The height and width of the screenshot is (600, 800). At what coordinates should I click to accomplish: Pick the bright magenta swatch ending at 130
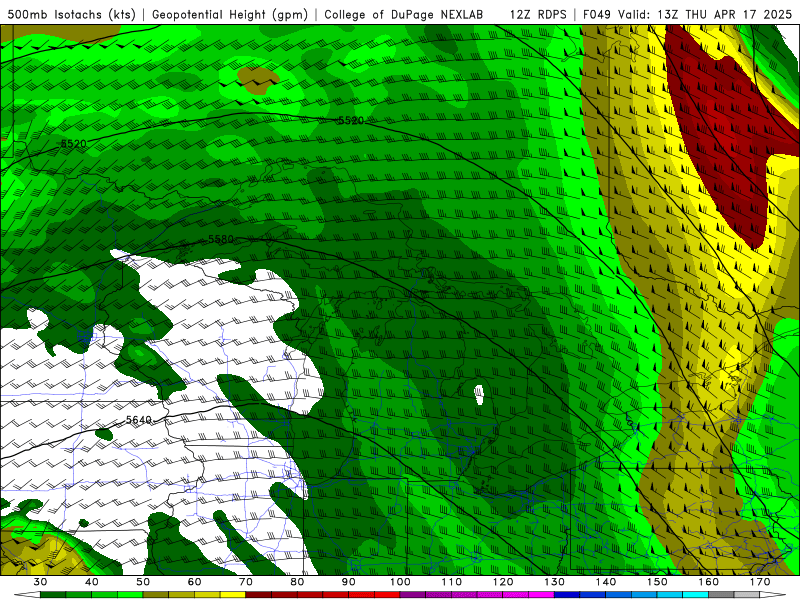coord(541,595)
